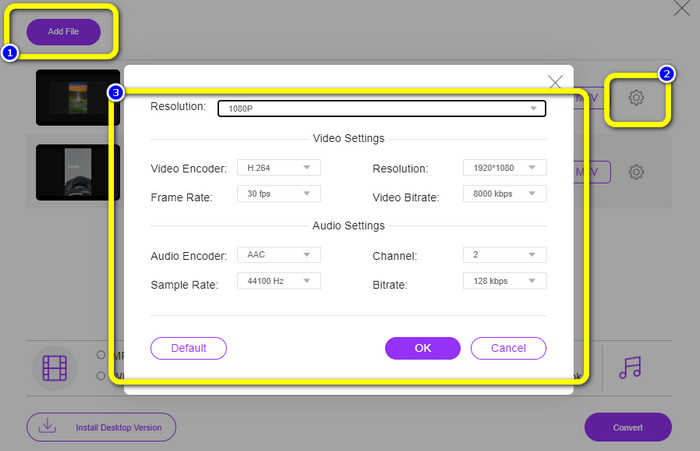The height and width of the screenshot is (451, 700).
Task: Click the Sample Rate label
Action: point(184,285)
